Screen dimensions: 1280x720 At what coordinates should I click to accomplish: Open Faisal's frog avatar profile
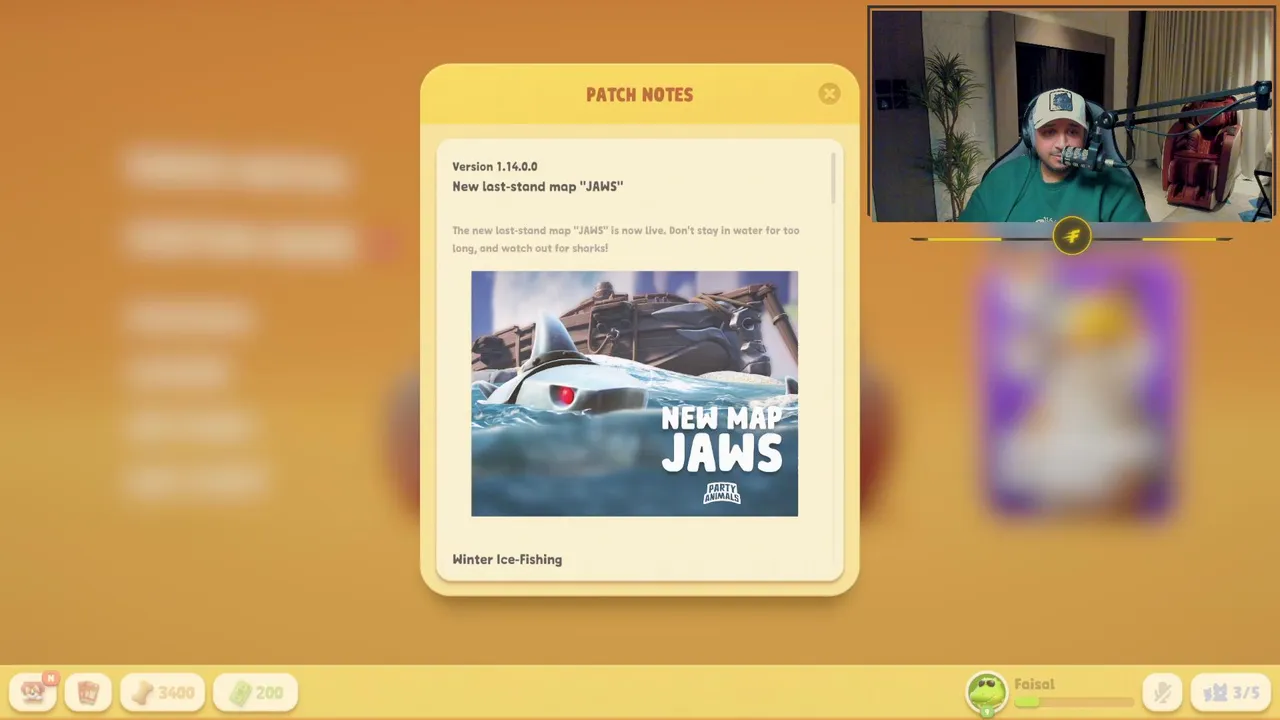(987, 693)
